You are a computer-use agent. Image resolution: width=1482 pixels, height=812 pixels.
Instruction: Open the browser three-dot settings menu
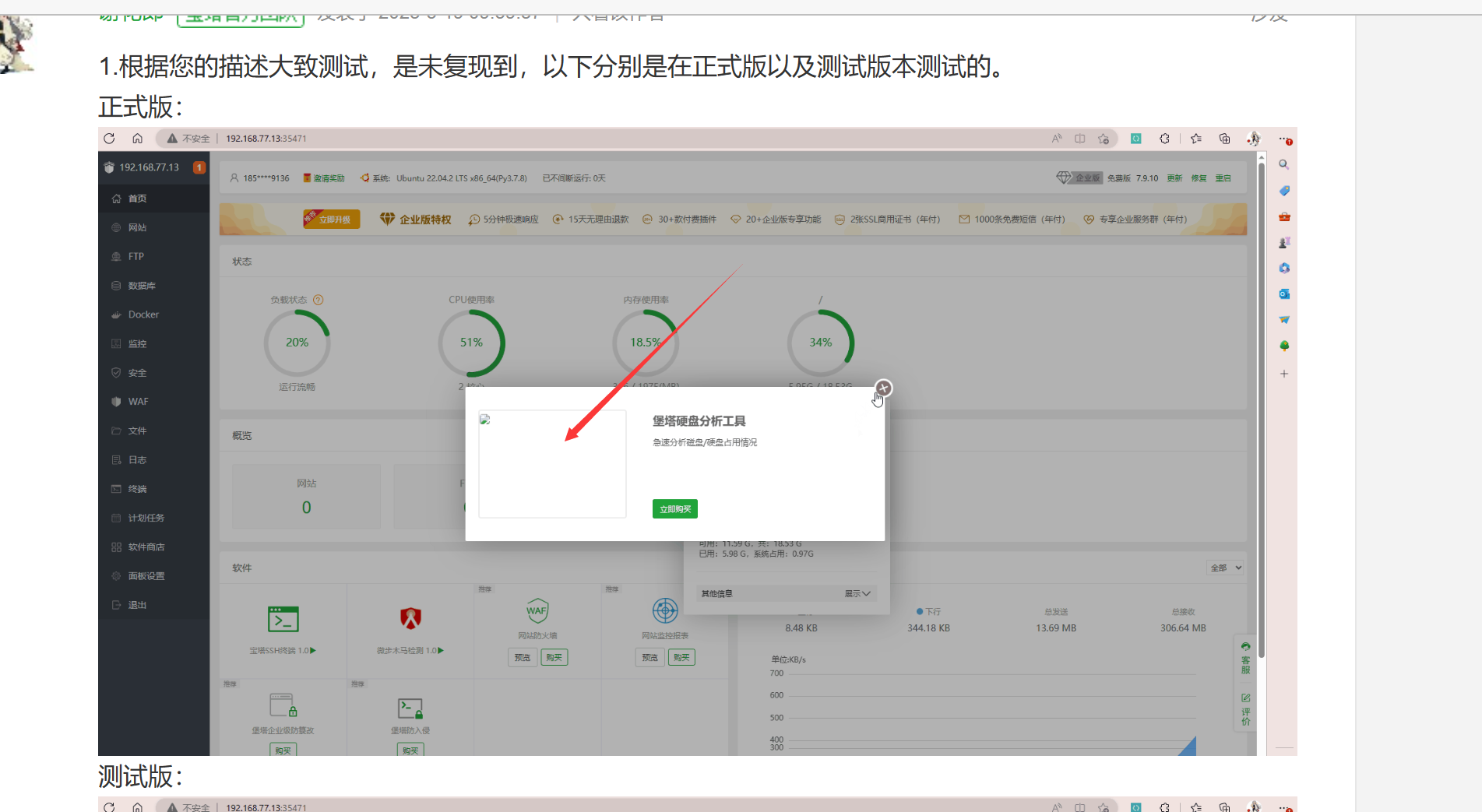pyautogui.click(x=1284, y=139)
